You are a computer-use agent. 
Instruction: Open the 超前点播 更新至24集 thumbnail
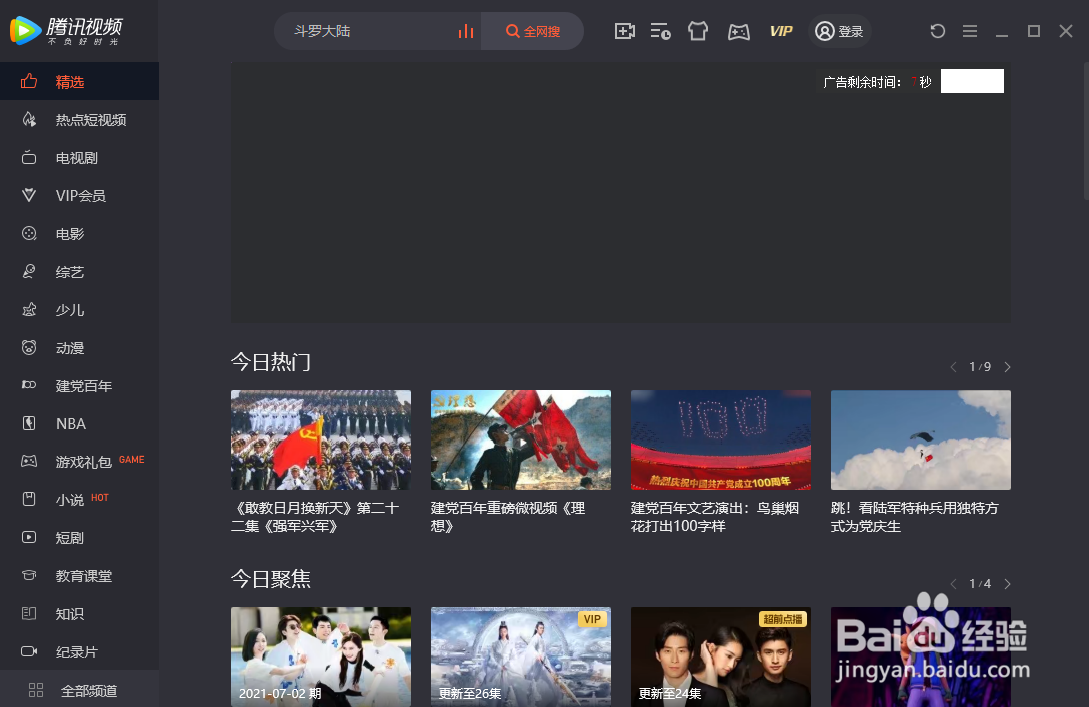click(721, 657)
